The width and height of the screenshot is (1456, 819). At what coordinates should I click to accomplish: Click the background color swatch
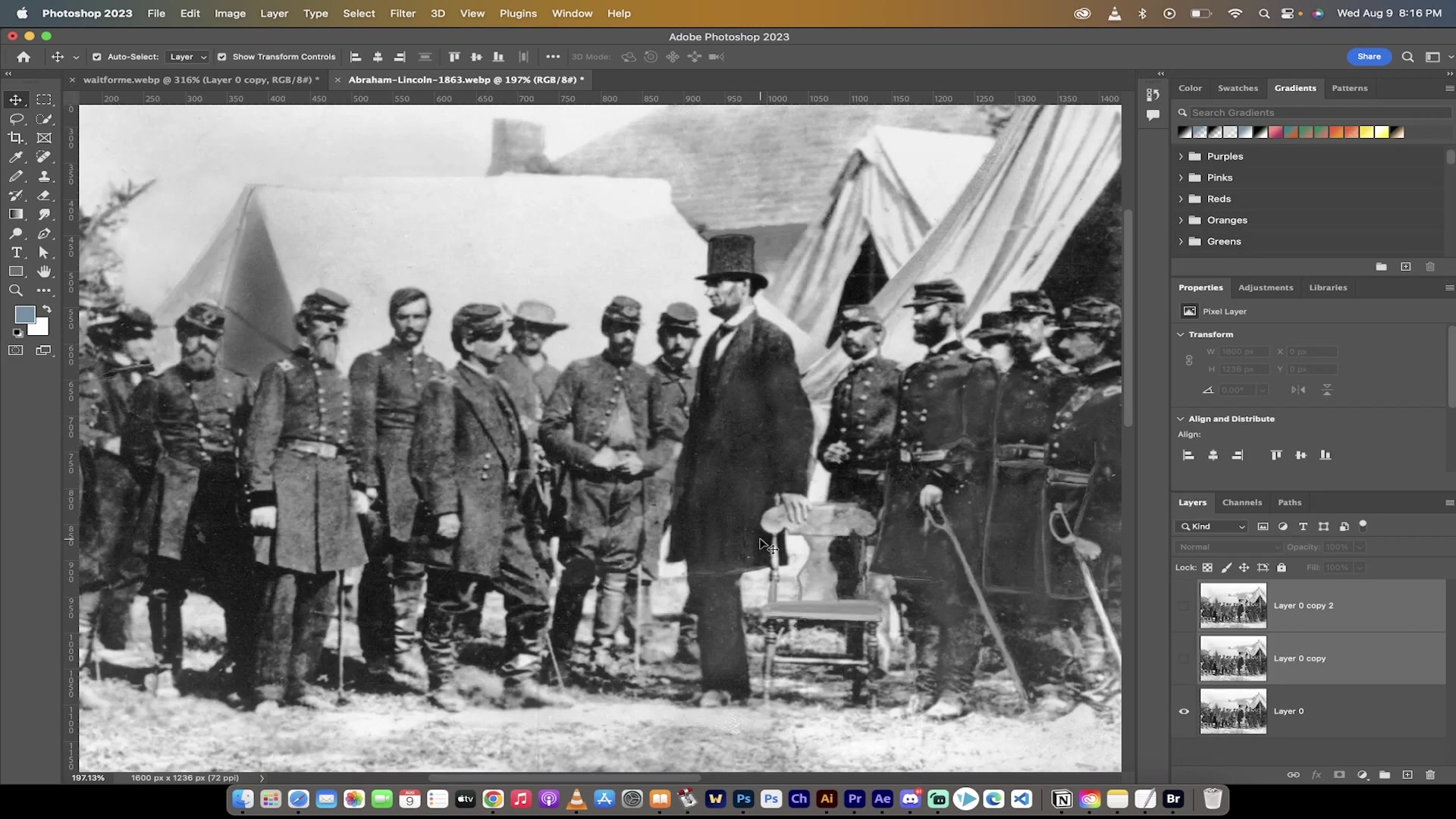[40, 328]
